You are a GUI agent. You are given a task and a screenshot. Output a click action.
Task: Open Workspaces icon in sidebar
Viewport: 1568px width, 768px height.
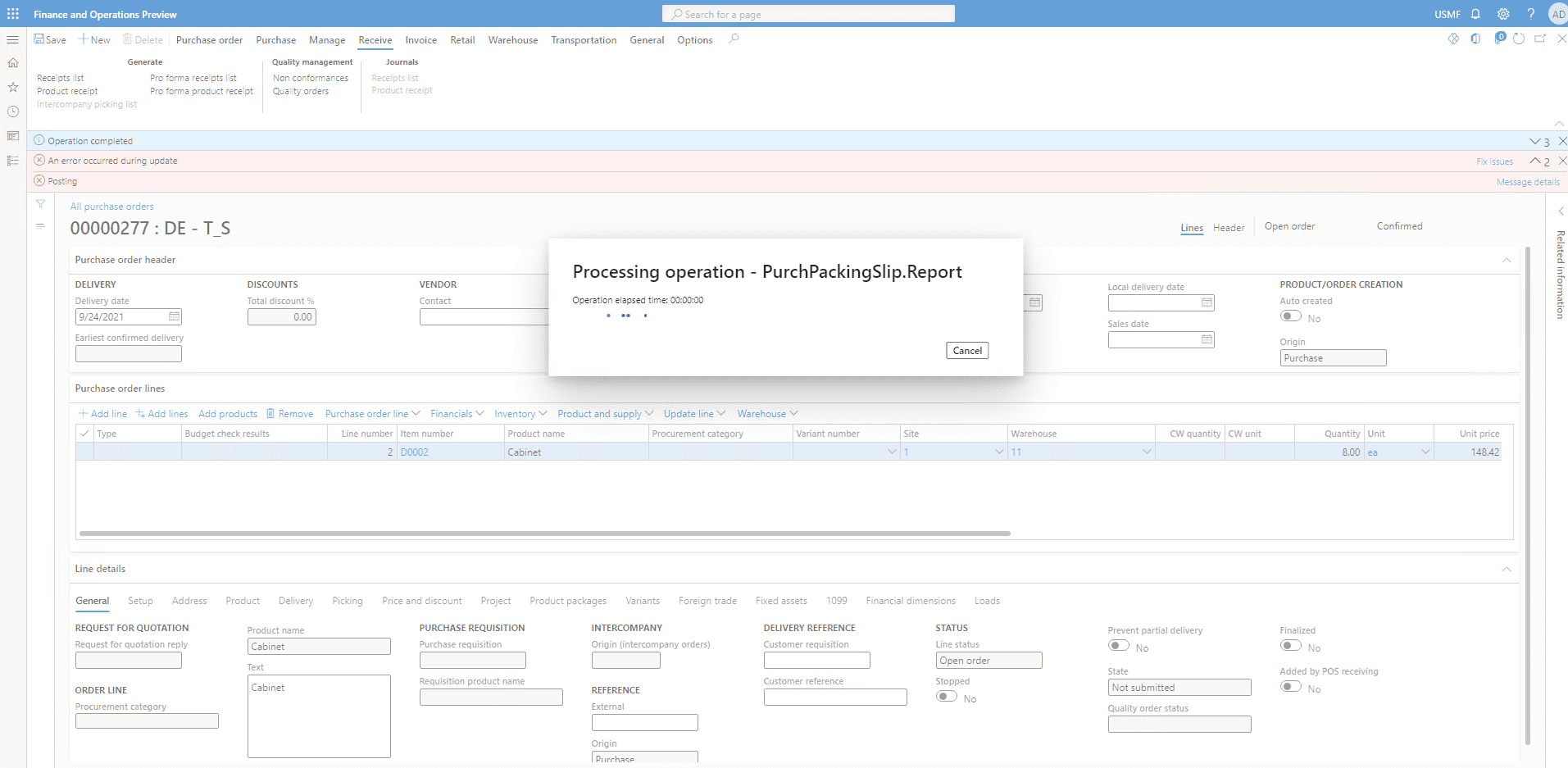click(13, 136)
